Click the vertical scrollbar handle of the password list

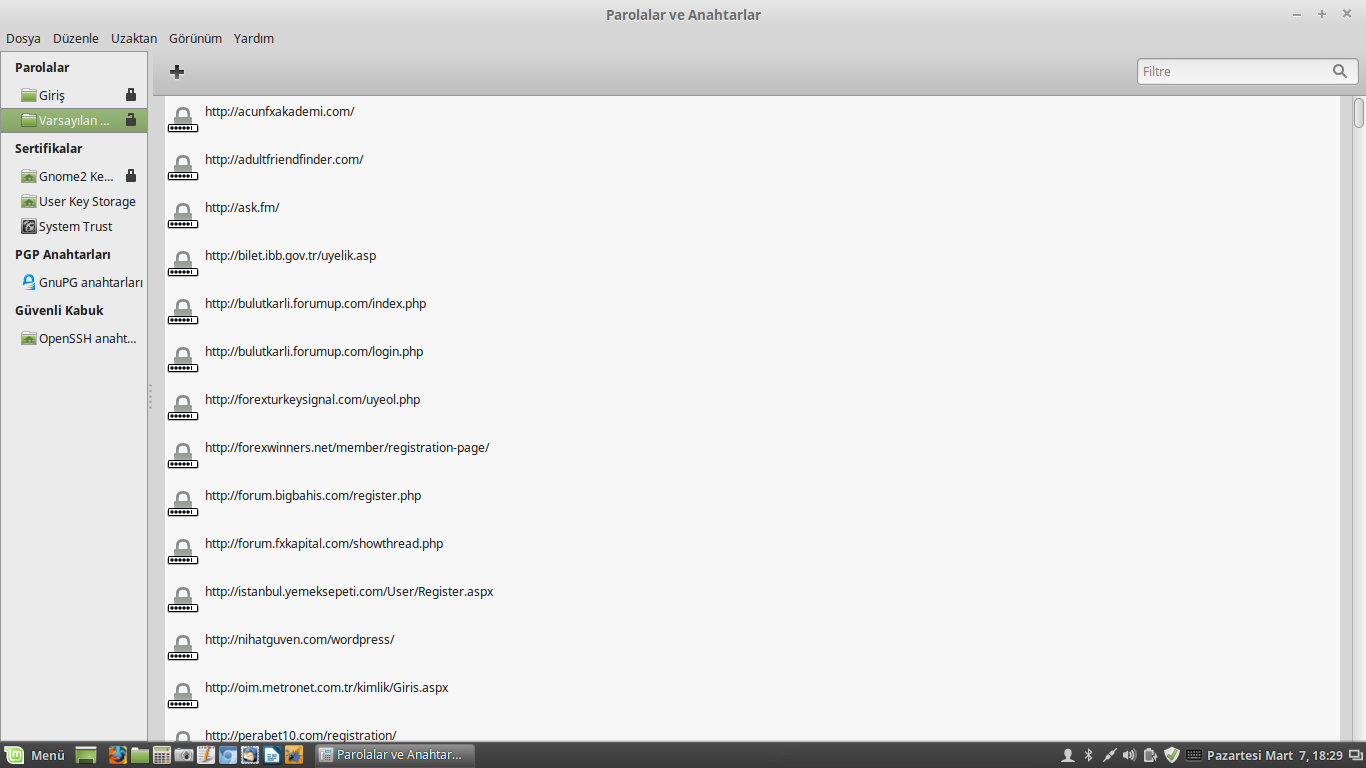(x=1359, y=112)
